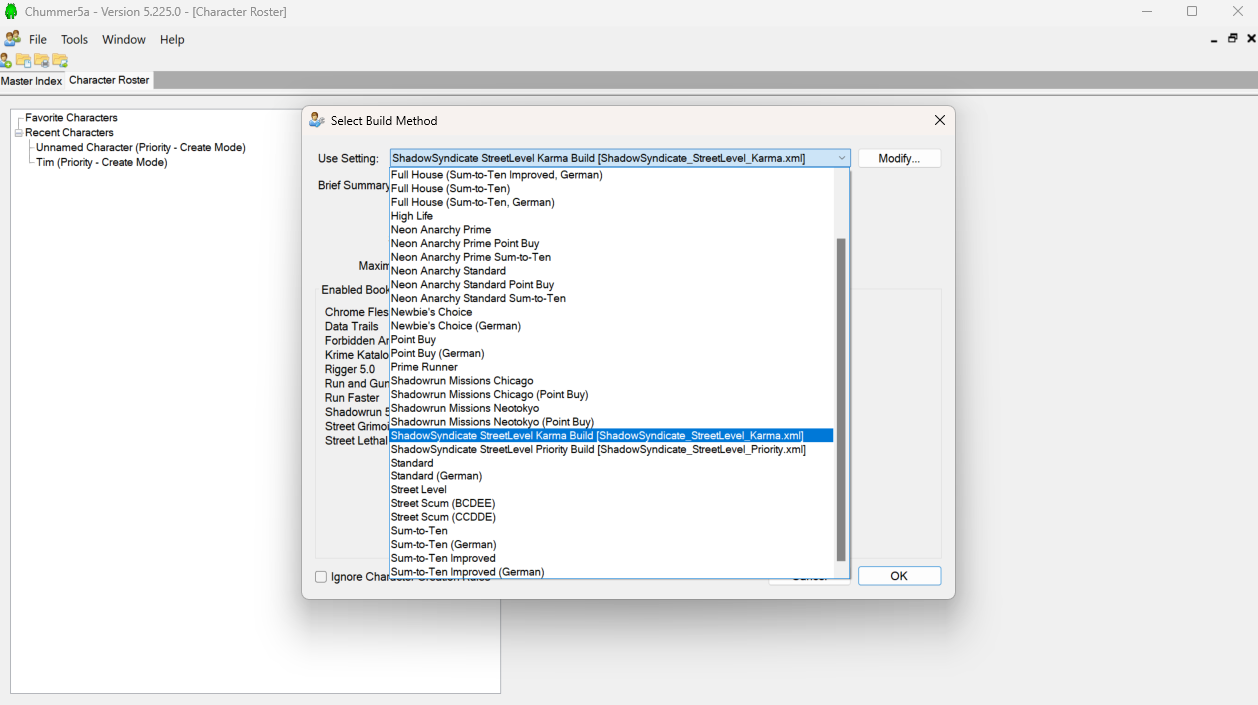Screen dimensions: 1258x705
Task: Click Rigger 5.0 in the enabled books
Action: [350, 370]
